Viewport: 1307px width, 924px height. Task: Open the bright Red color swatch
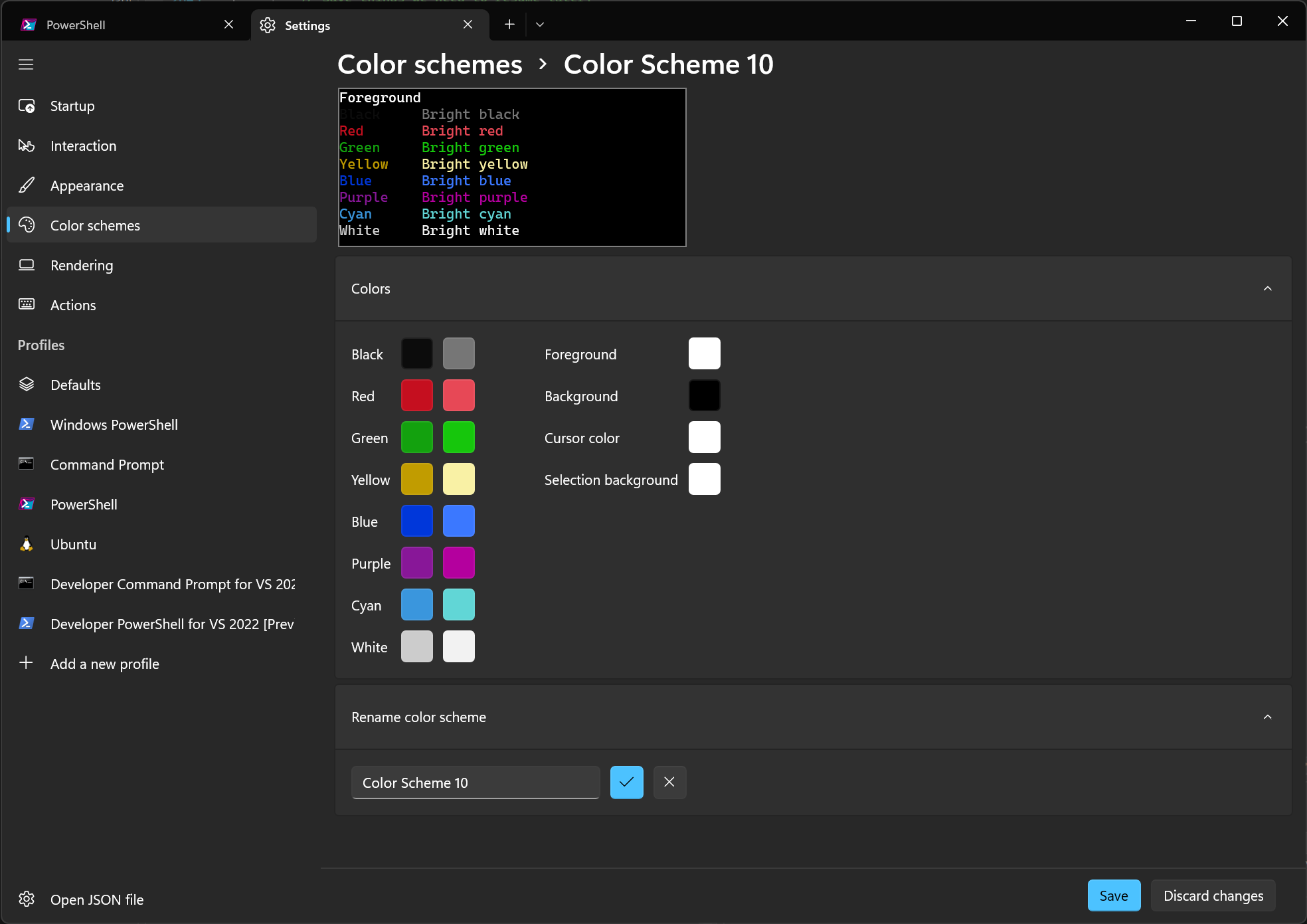(458, 395)
